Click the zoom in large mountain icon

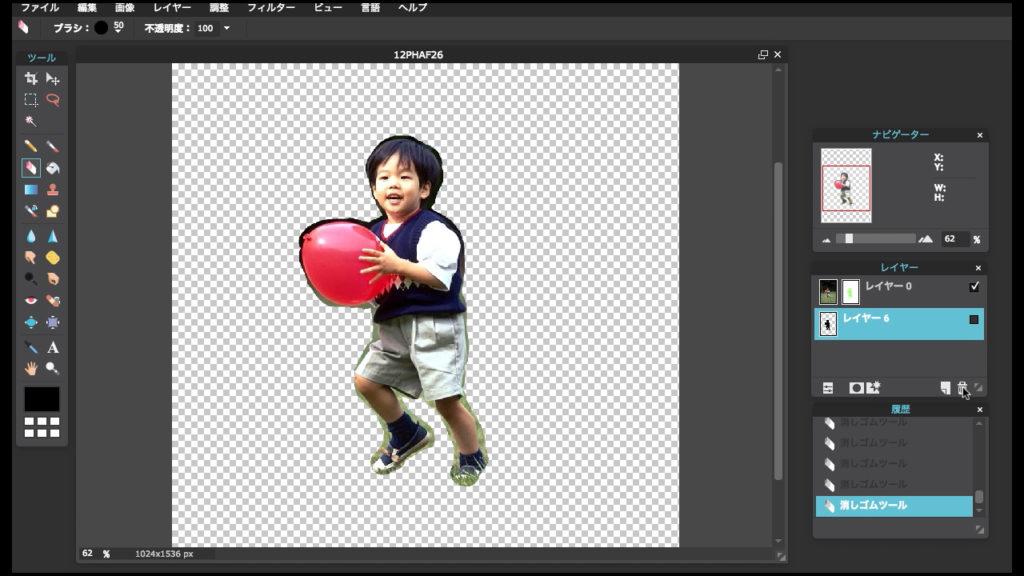pos(925,239)
